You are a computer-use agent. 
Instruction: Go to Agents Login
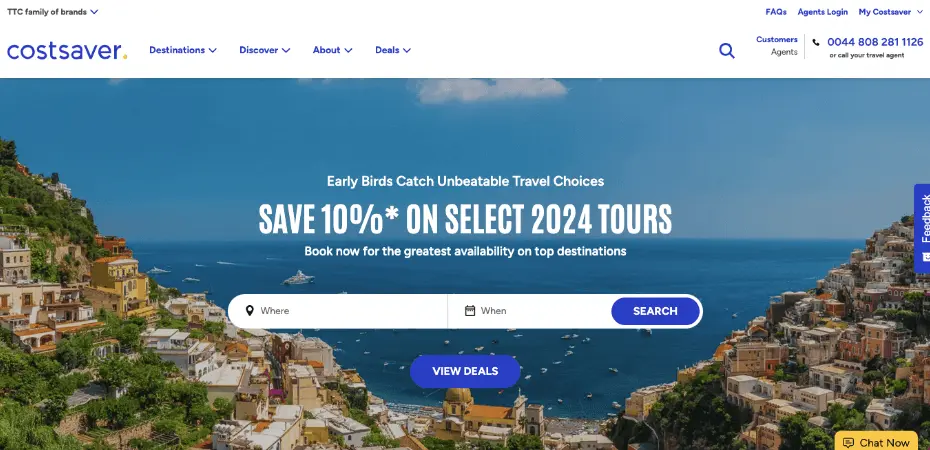[822, 12]
